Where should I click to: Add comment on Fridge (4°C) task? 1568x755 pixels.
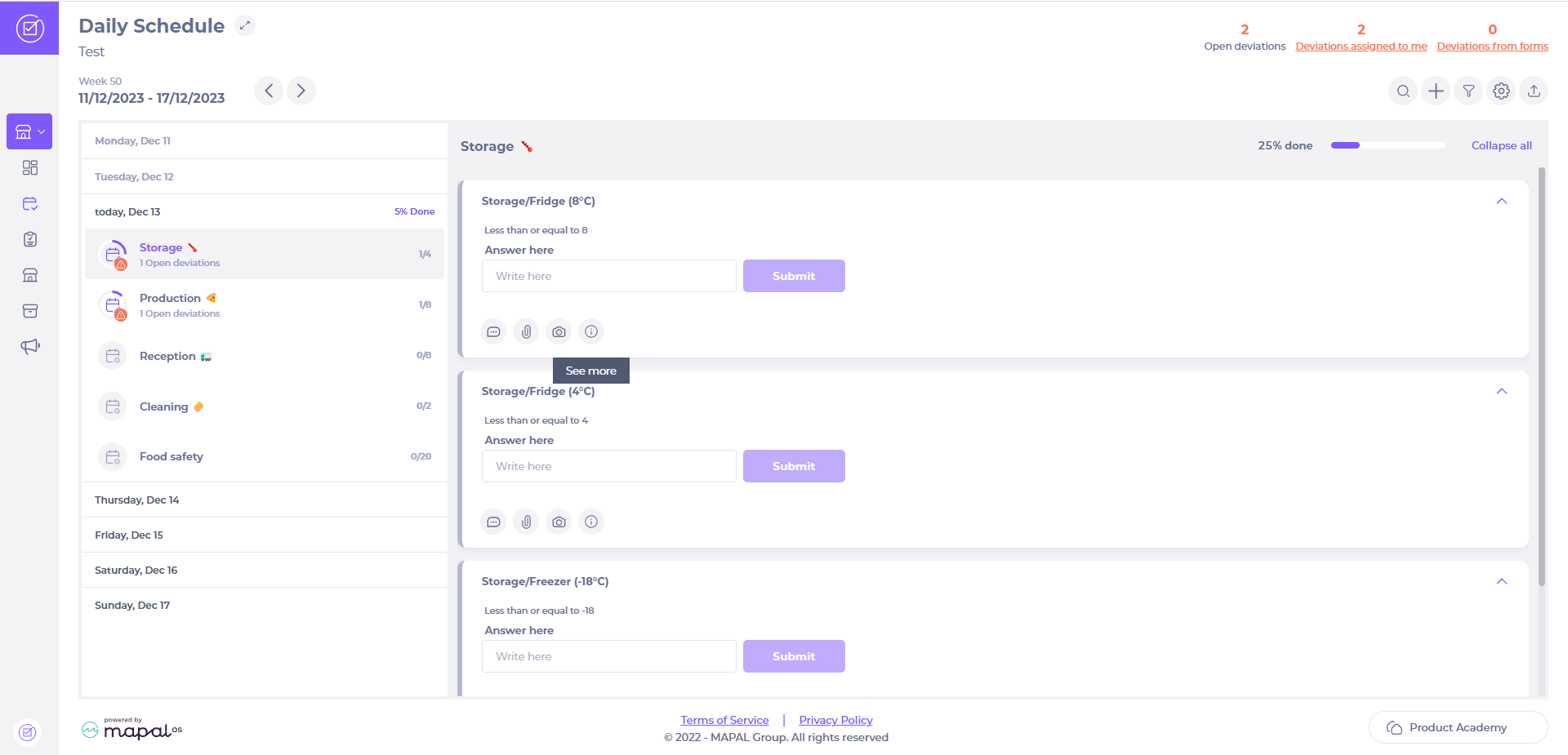[x=493, y=522]
